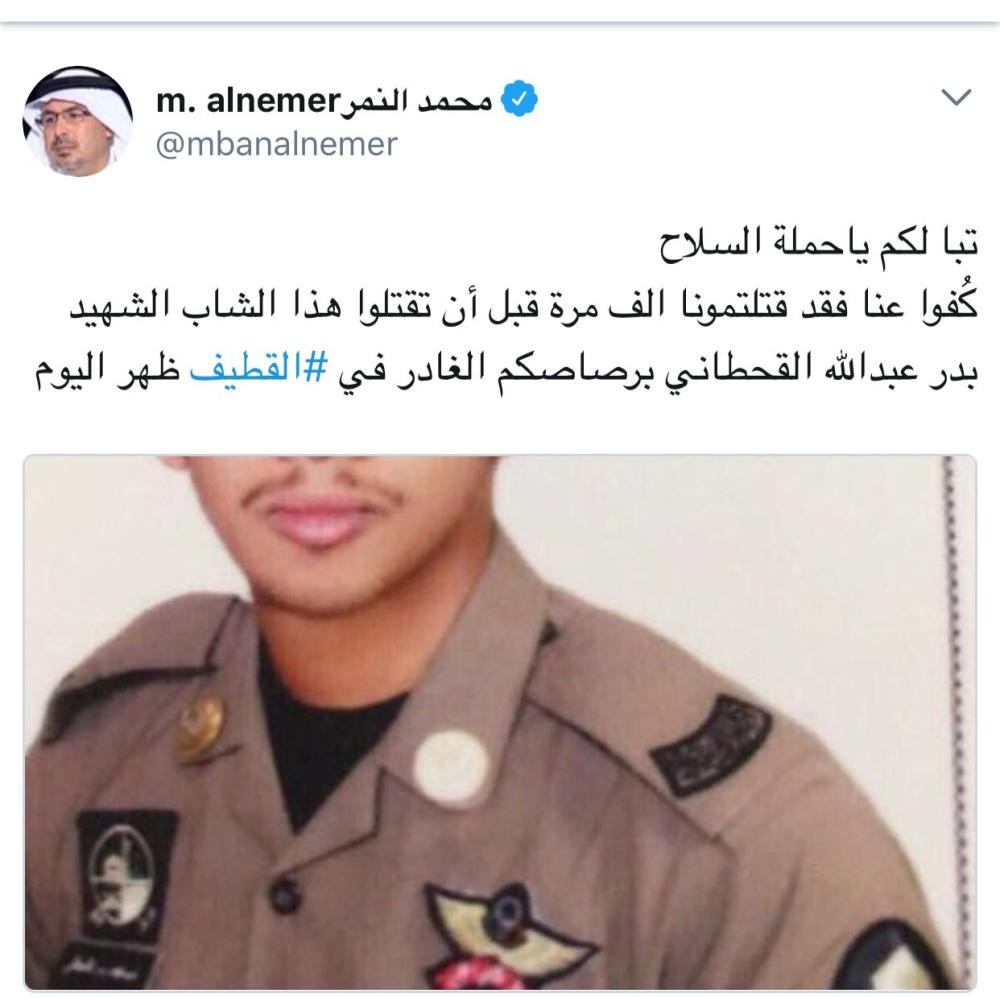Click the display name m. alnemer
1000x998 pixels.
248,100
